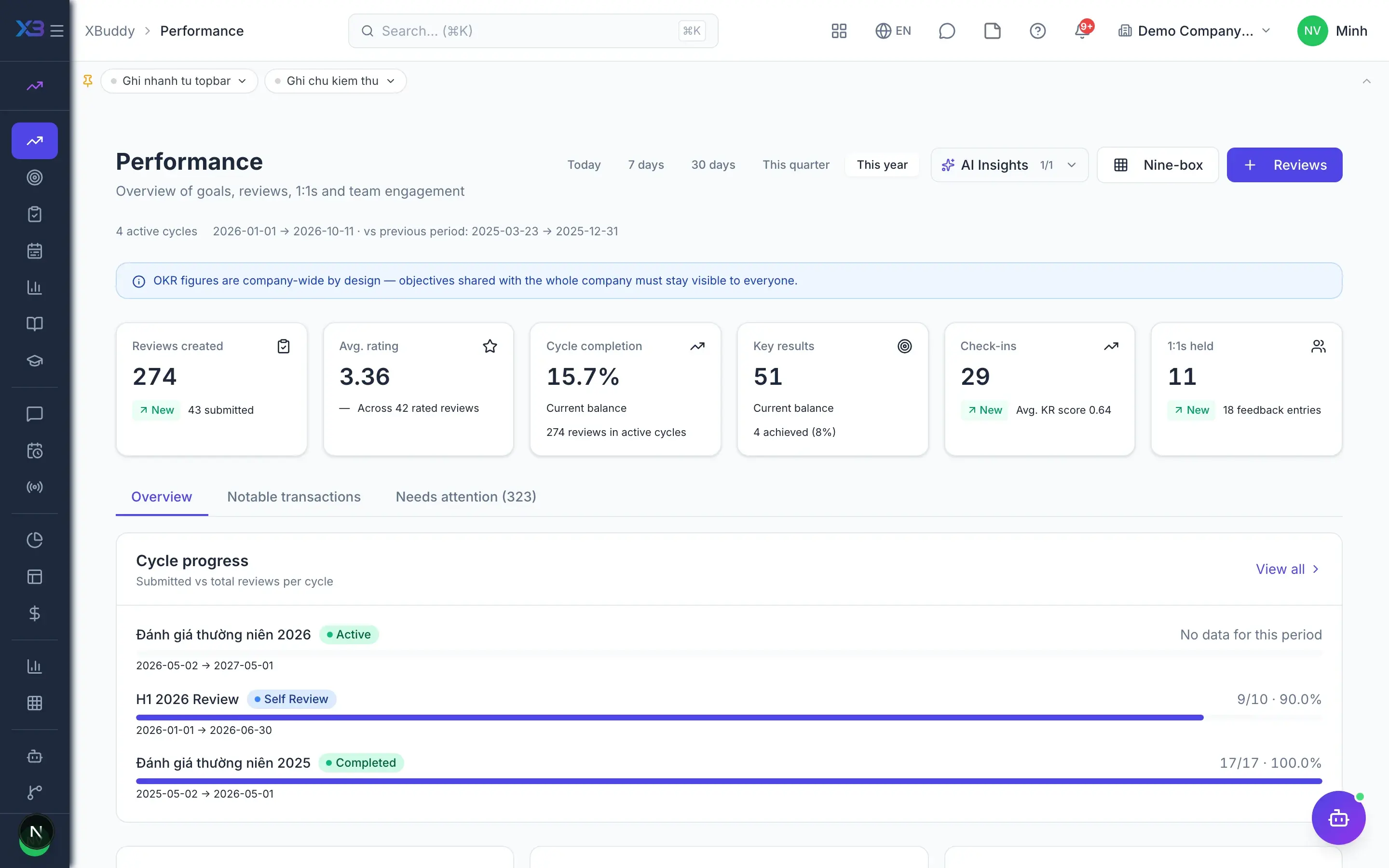Open the panel layout sidebar icon
This screenshot has width=1389, height=868.
(x=34, y=577)
